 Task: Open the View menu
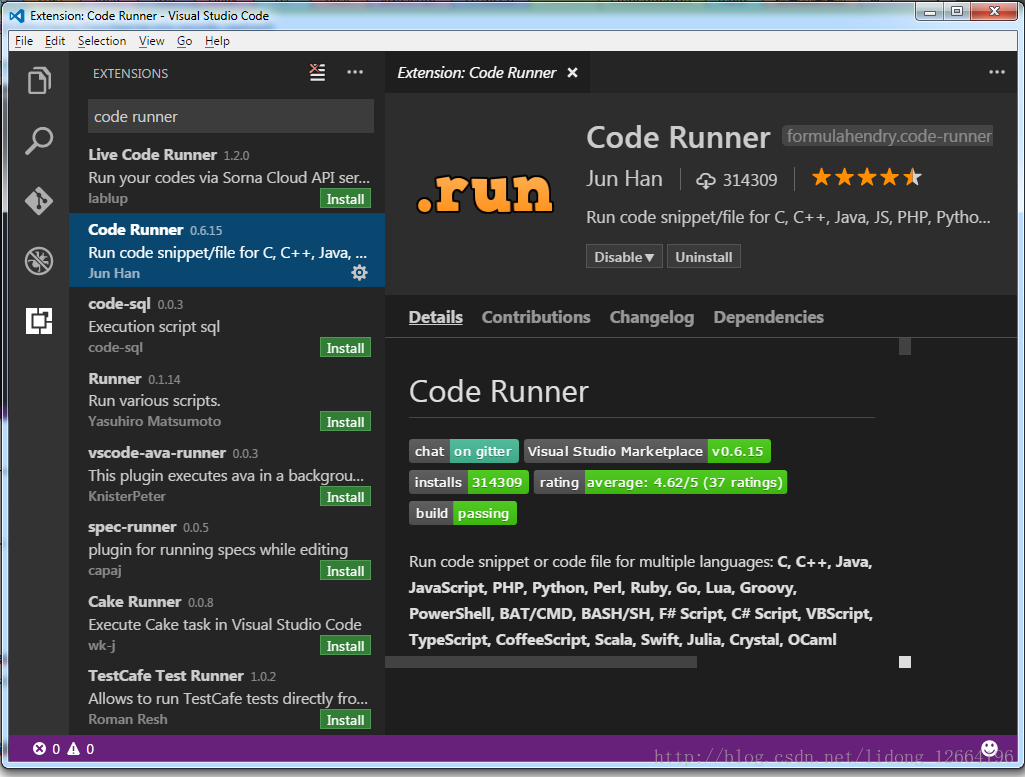click(152, 41)
